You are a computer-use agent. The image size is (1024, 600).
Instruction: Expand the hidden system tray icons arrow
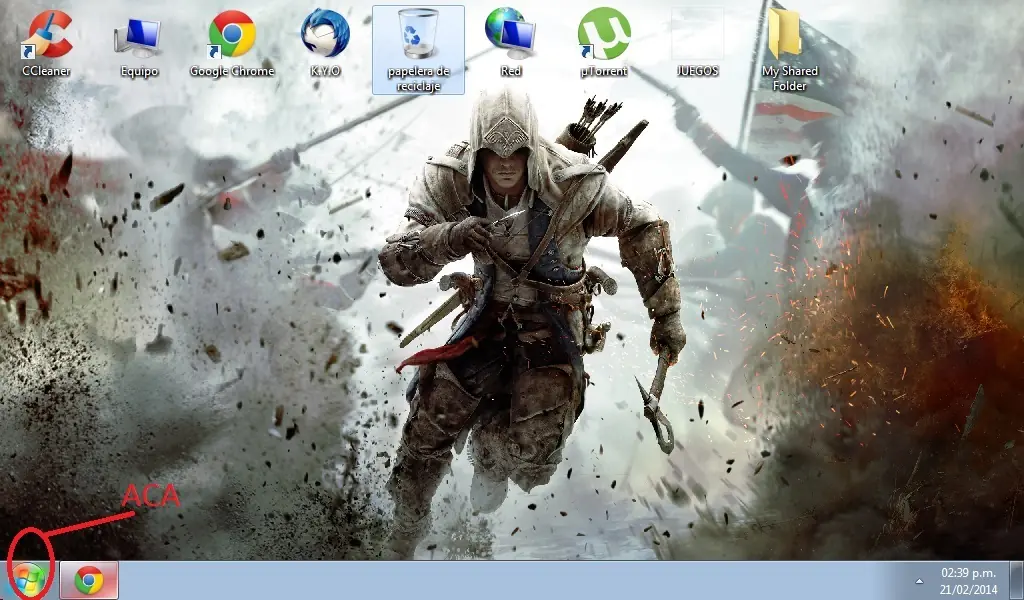tap(919, 581)
